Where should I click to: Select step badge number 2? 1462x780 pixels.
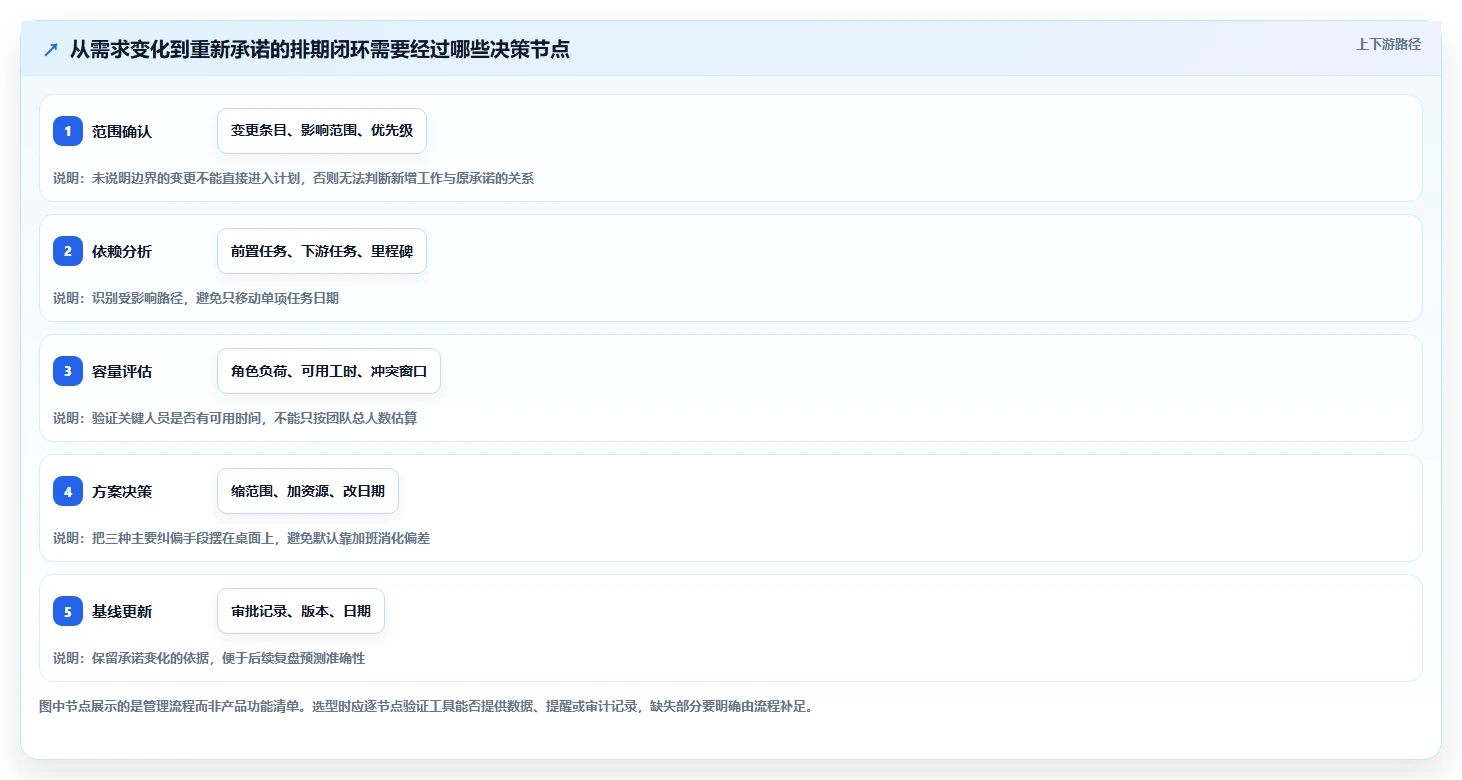pos(68,251)
